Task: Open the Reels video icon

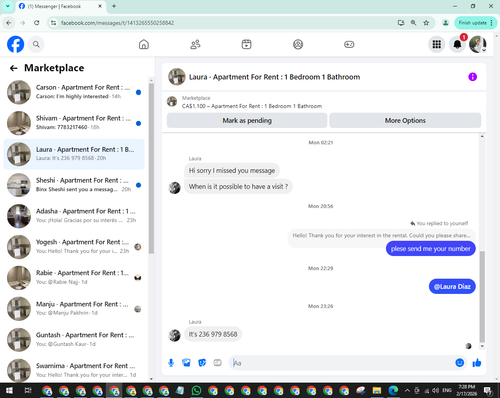Action: tap(247, 44)
